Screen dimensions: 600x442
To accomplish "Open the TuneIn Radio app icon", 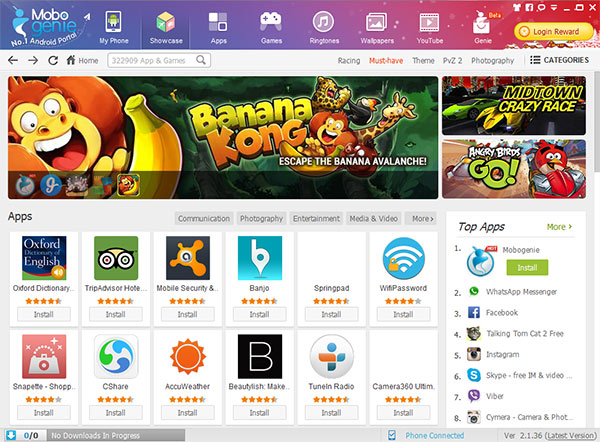I will [332, 356].
